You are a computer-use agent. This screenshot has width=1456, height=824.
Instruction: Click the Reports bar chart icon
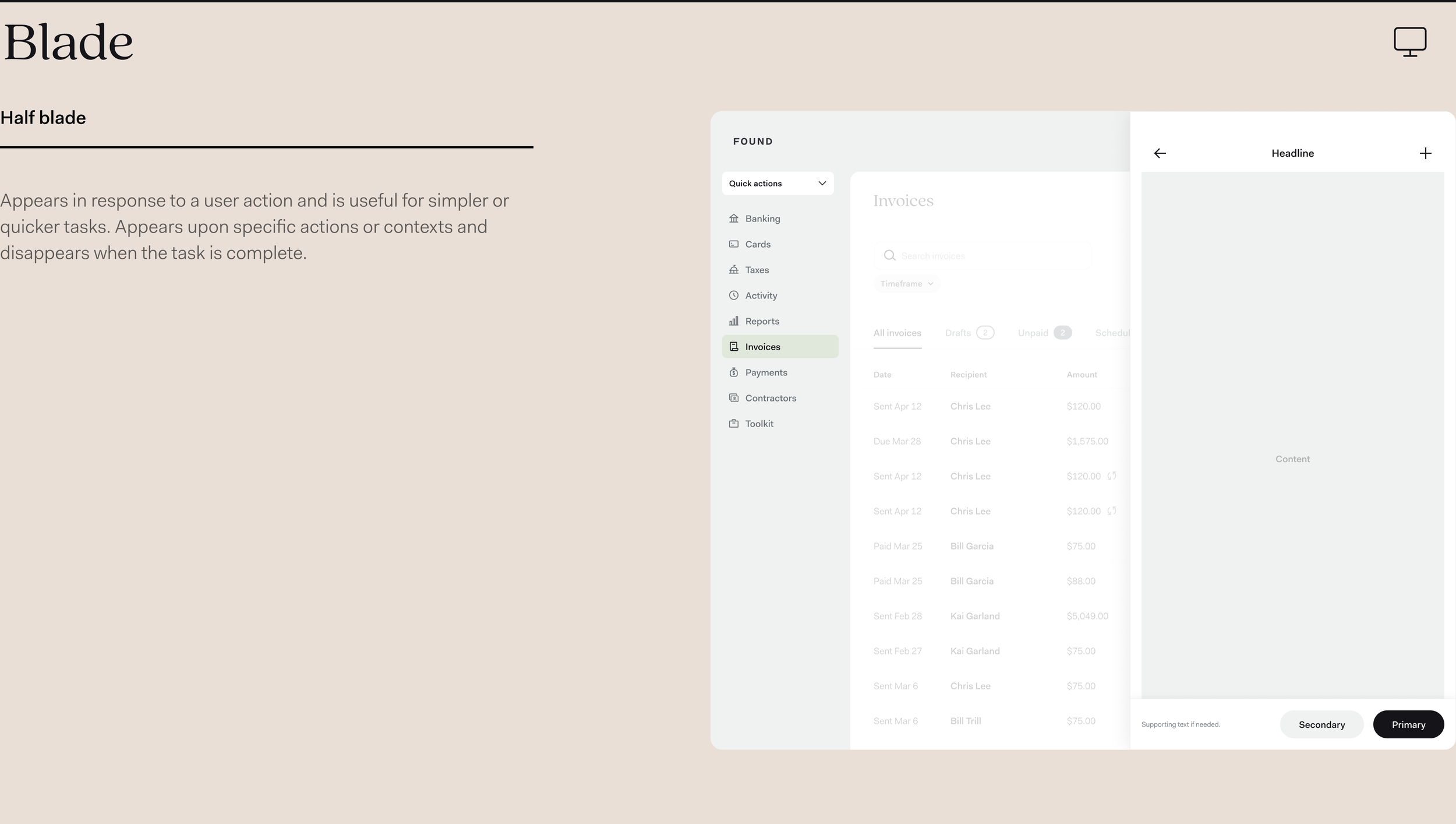click(734, 321)
